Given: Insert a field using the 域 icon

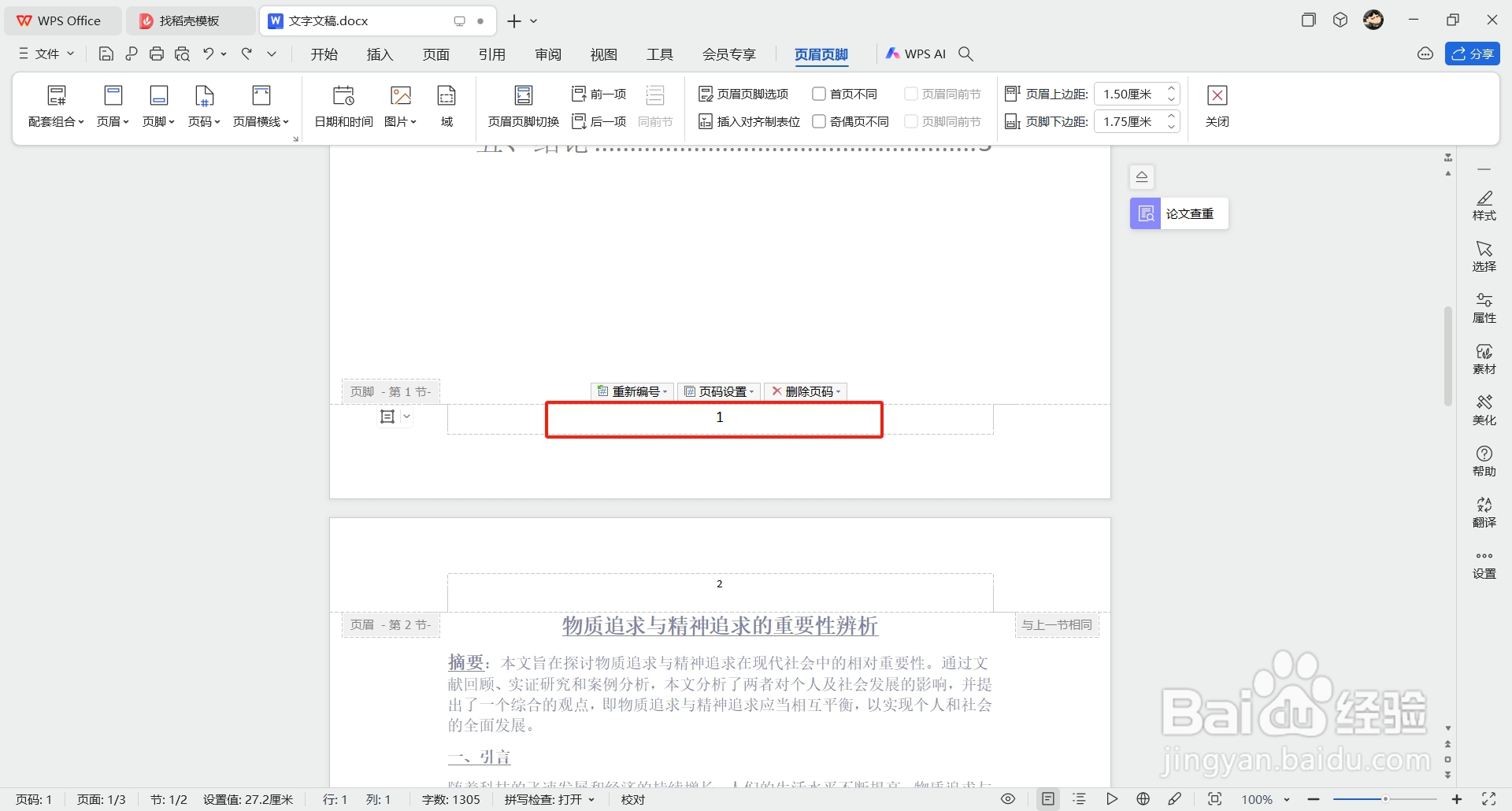Looking at the screenshot, I should 446,106.
